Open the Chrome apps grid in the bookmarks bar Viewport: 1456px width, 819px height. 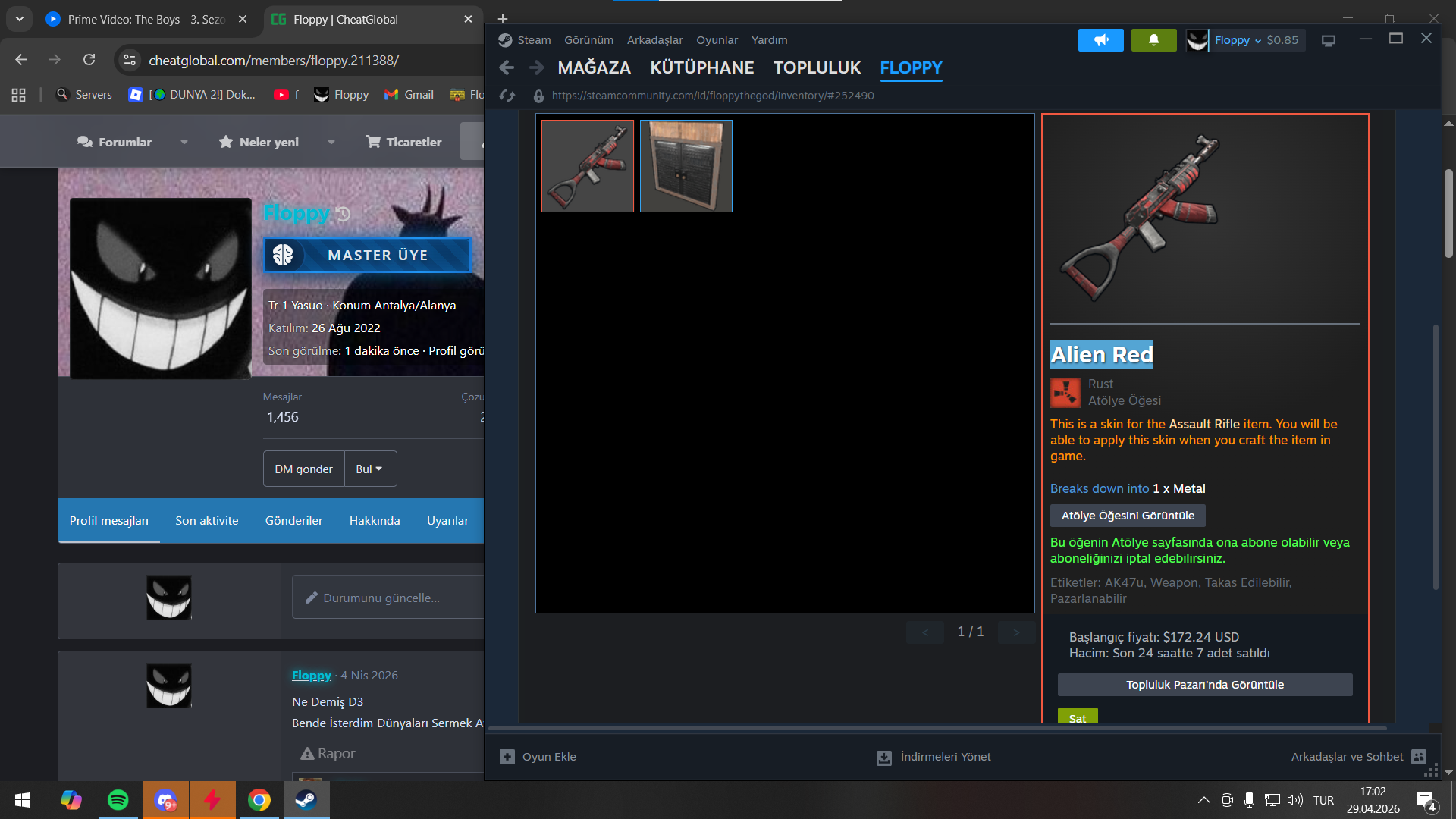[19, 95]
